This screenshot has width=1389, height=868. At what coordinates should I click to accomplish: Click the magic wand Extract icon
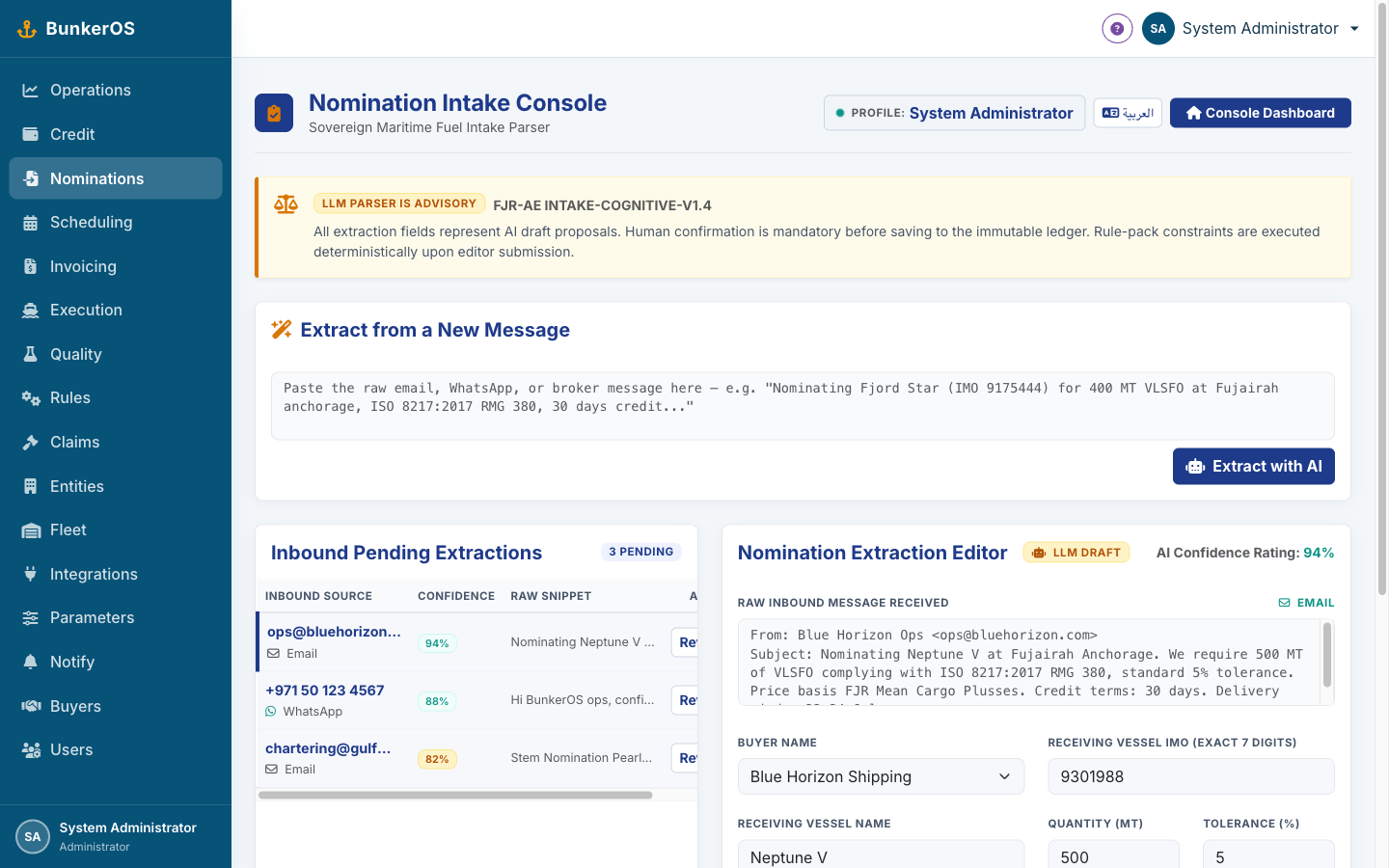tap(282, 330)
